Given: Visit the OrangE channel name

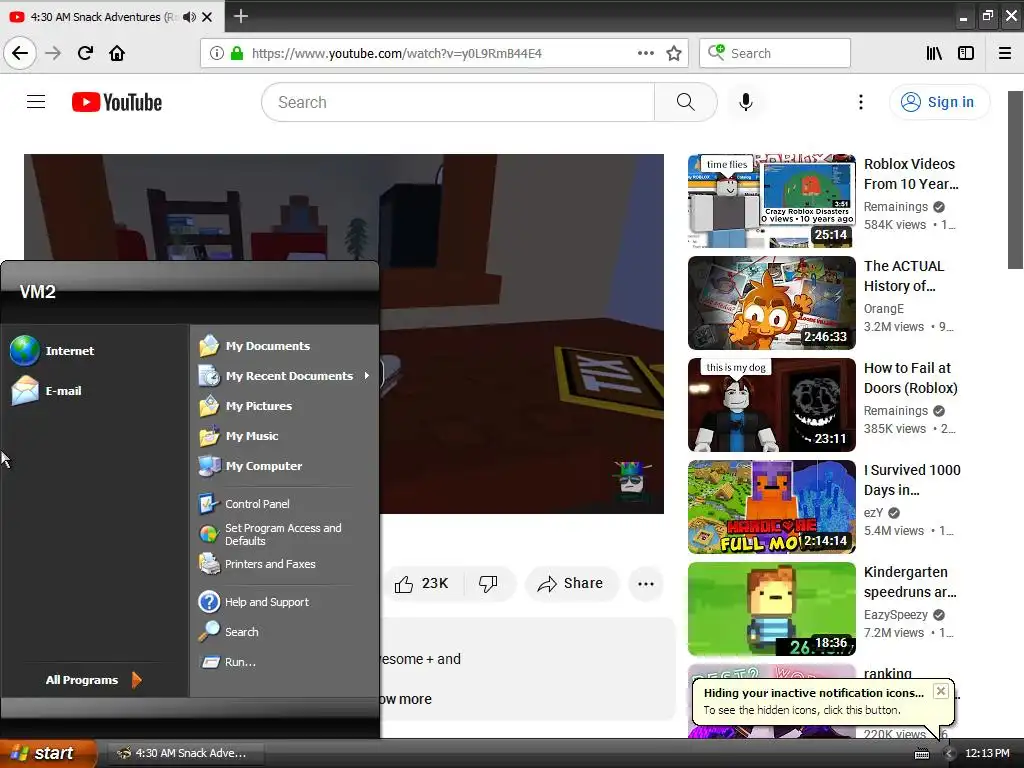Looking at the screenshot, I should (884, 309).
